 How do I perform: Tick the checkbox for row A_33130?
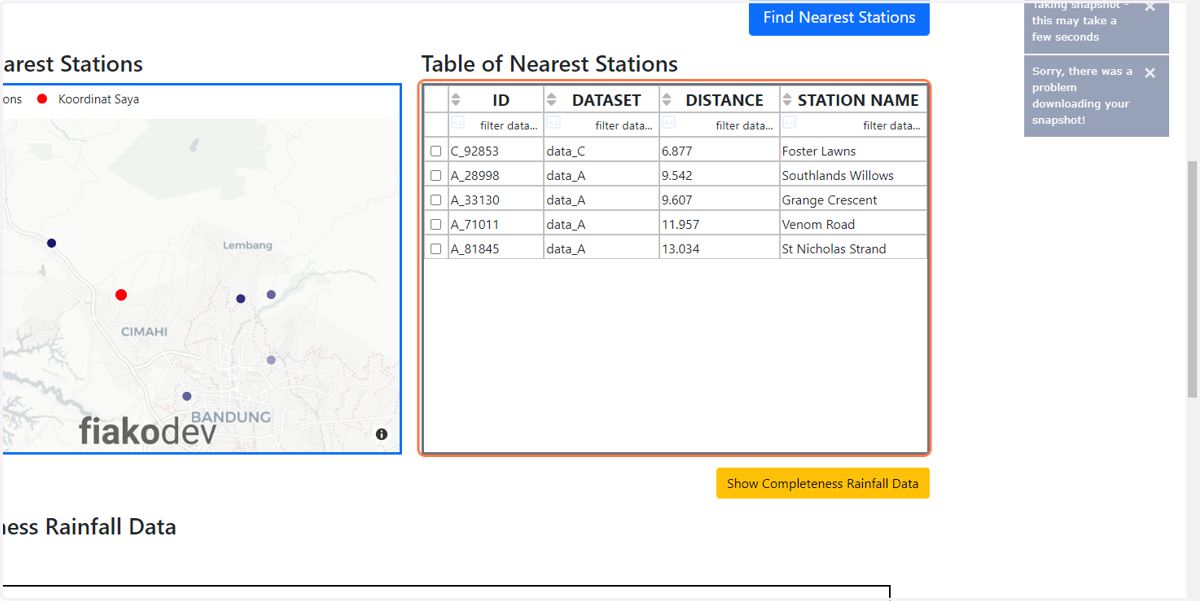436,200
